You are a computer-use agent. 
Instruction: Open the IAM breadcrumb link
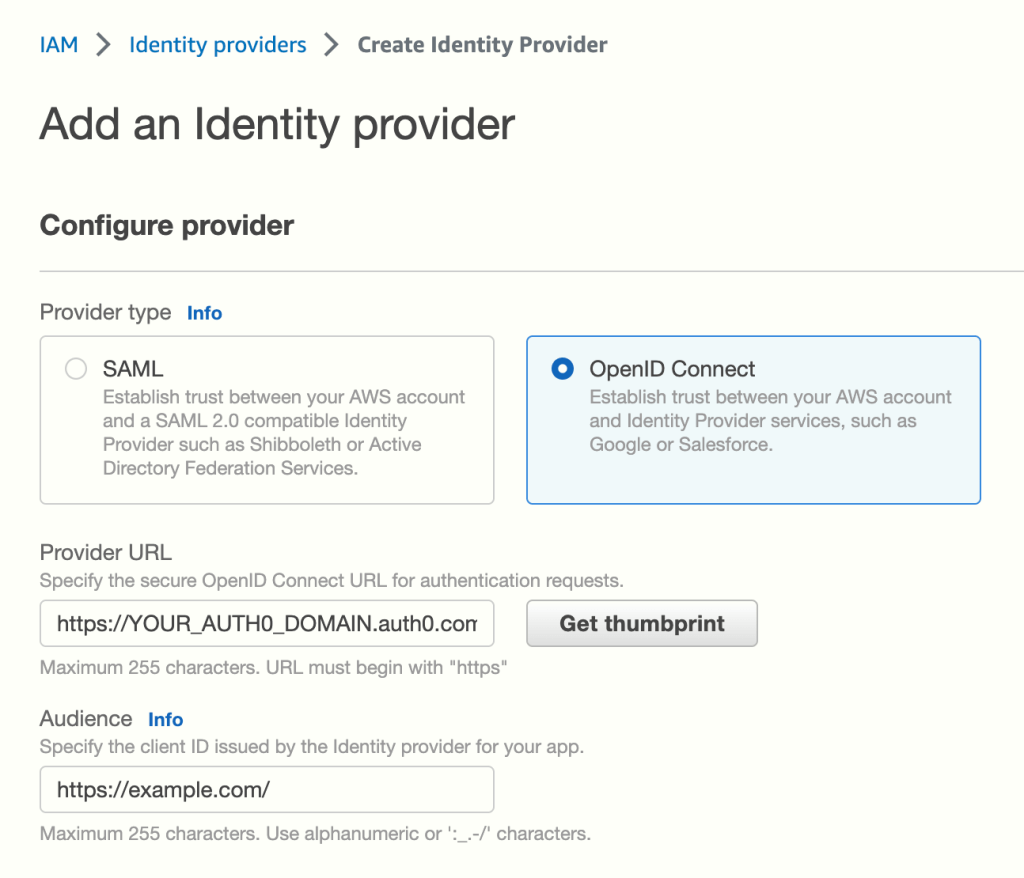[x=58, y=45]
